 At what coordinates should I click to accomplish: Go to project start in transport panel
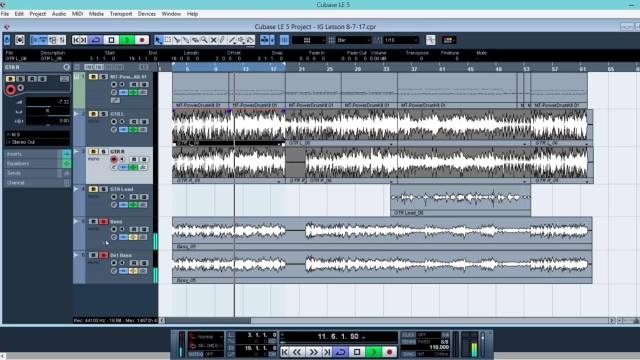pos(284,352)
